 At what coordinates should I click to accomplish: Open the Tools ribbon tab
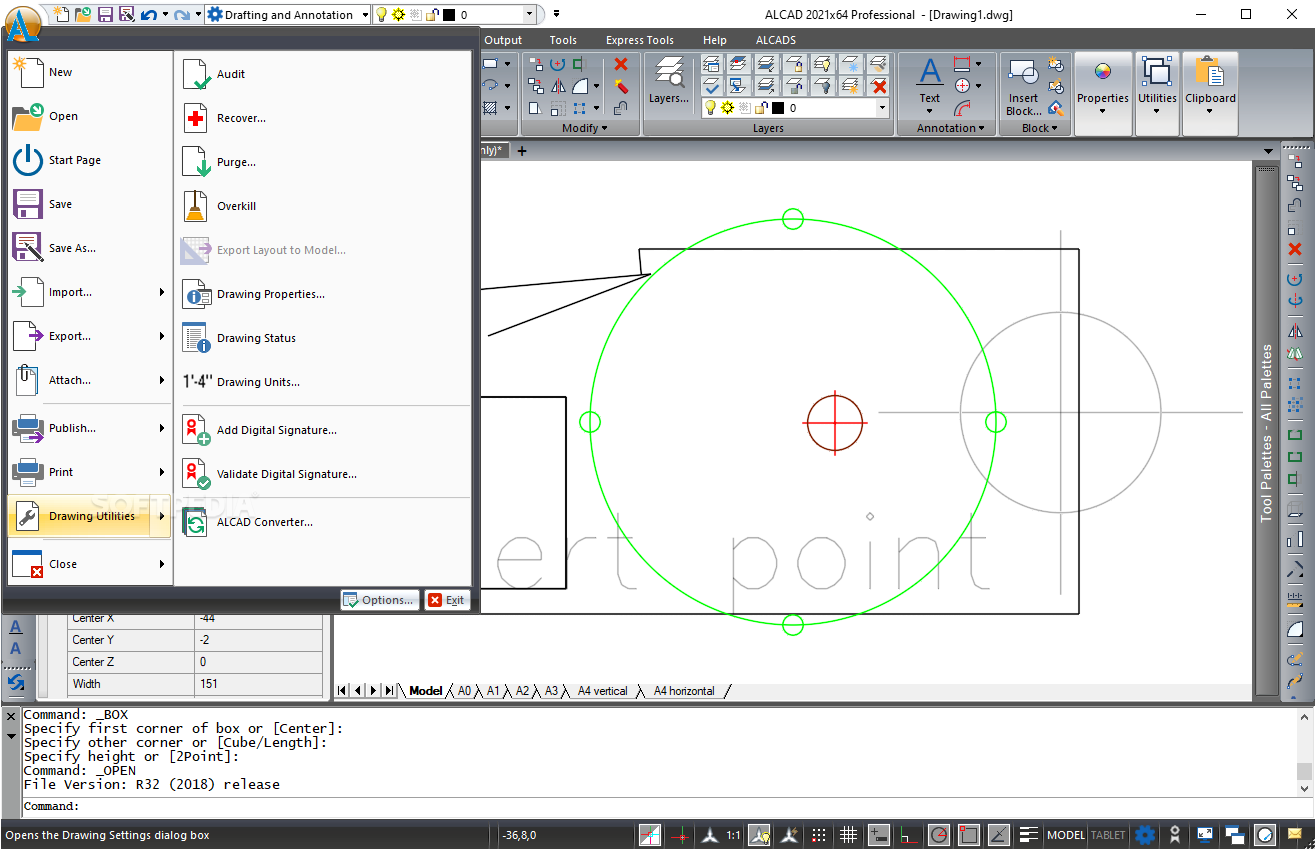click(x=563, y=40)
